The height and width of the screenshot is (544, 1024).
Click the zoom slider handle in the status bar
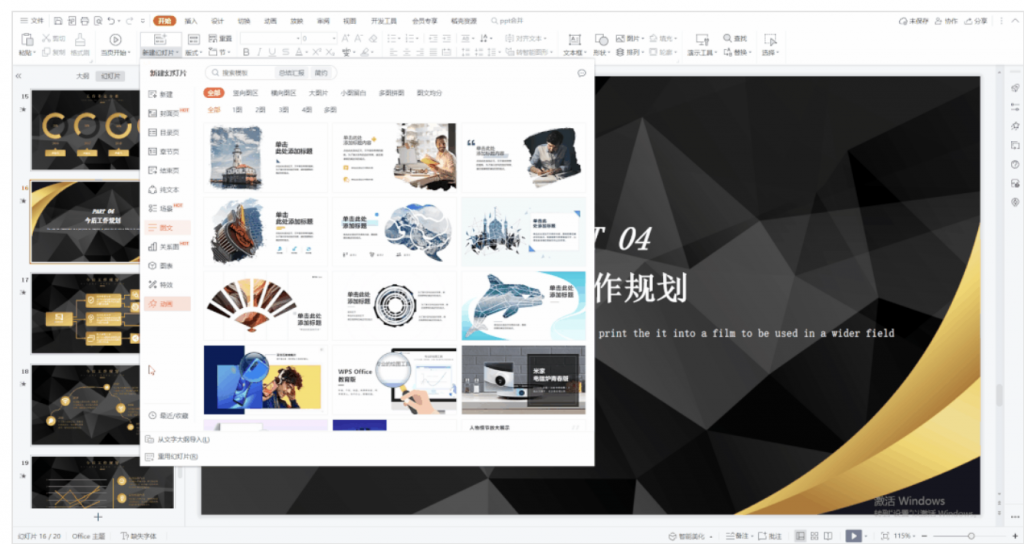[971, 536]
